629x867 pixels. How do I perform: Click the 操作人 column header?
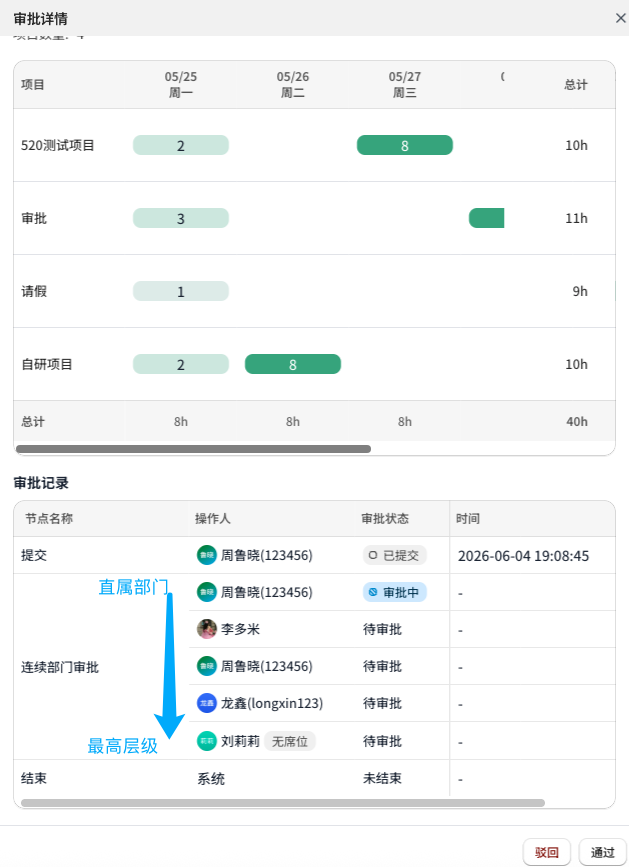pos(213,519)
